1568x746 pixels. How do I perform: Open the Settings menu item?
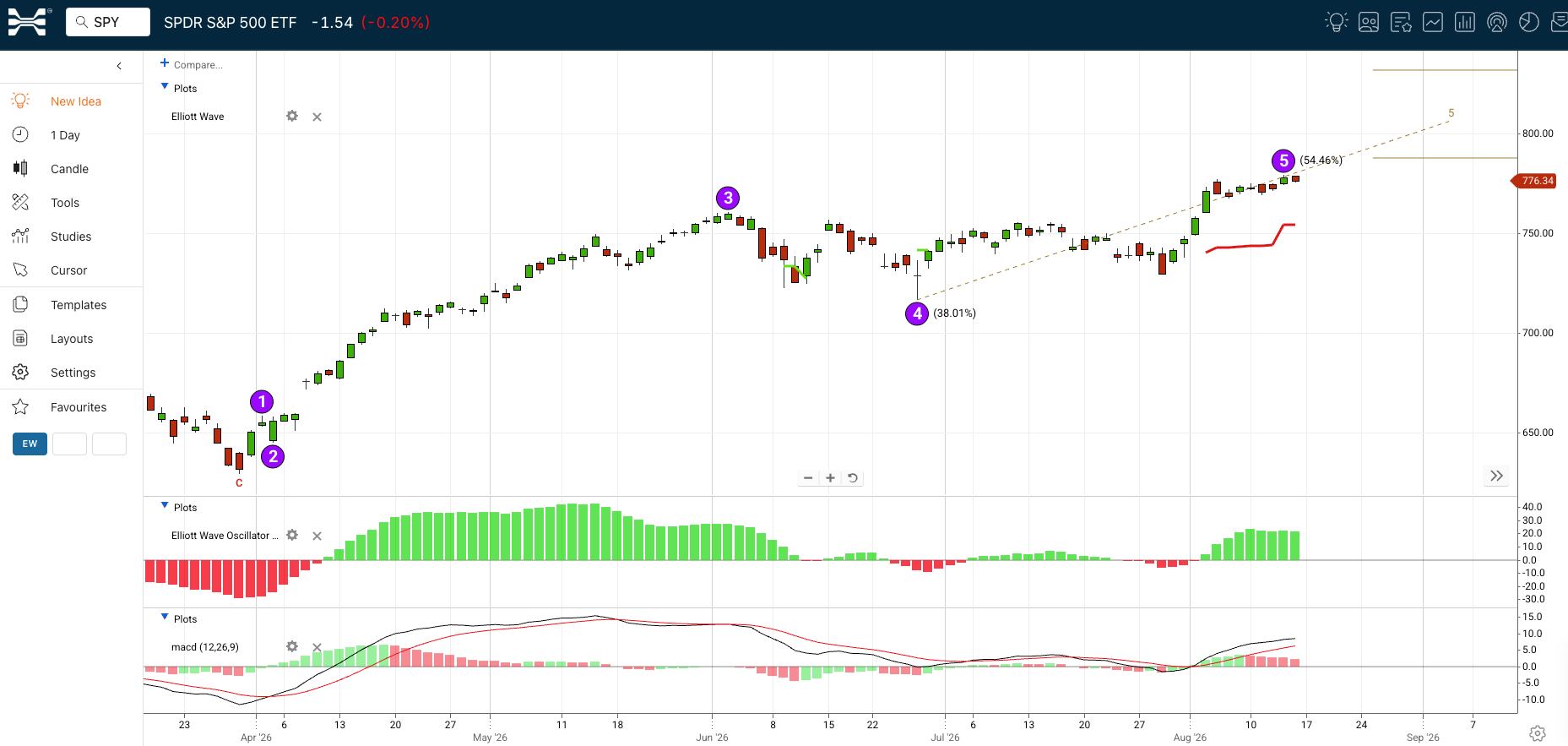[73, 373]
